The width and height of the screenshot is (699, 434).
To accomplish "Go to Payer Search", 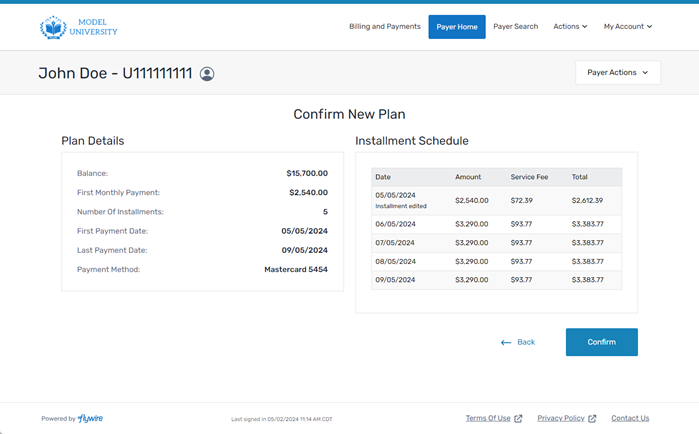I will coord(515,27).
